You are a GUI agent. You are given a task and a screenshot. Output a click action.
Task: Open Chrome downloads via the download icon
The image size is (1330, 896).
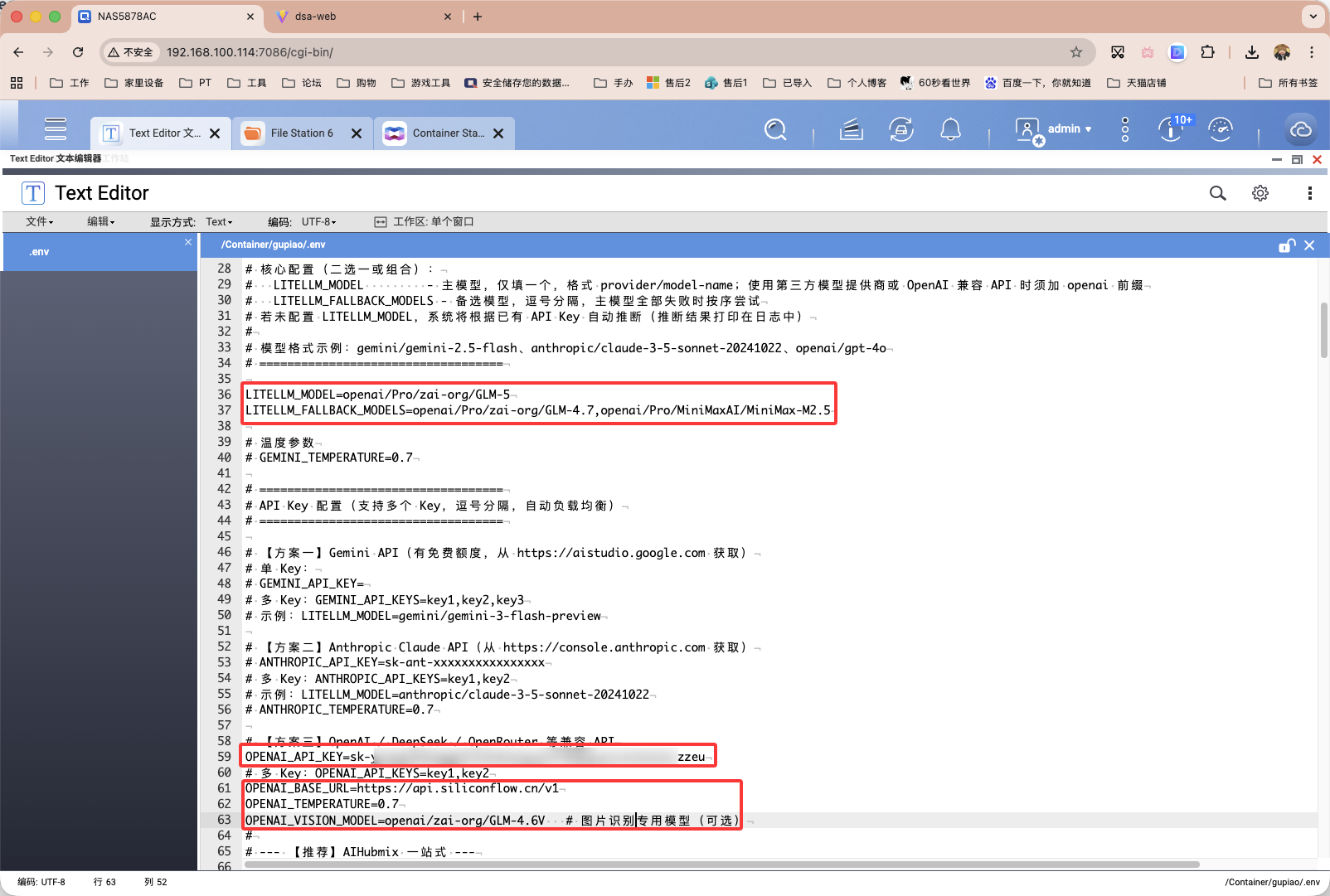coord(1251,51)
